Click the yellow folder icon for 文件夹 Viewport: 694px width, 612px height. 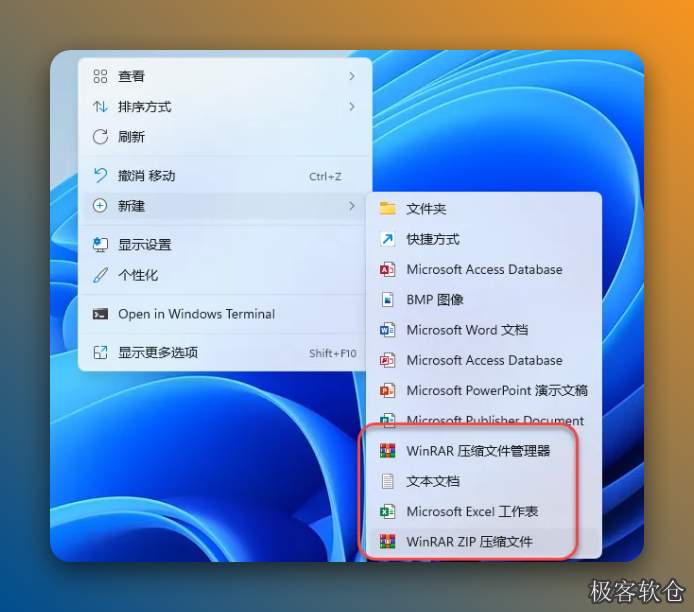(x=388, y=208)
